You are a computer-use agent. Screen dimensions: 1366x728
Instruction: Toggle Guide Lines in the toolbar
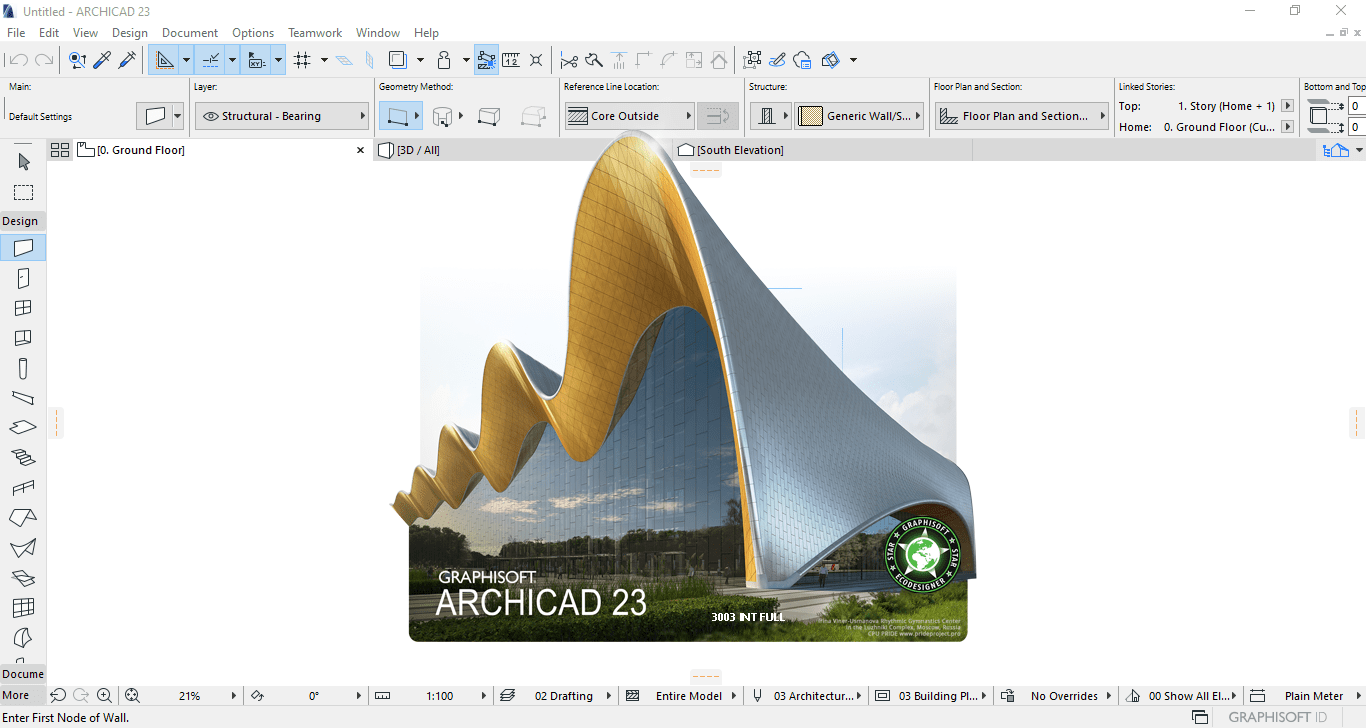tap(166, 60)
